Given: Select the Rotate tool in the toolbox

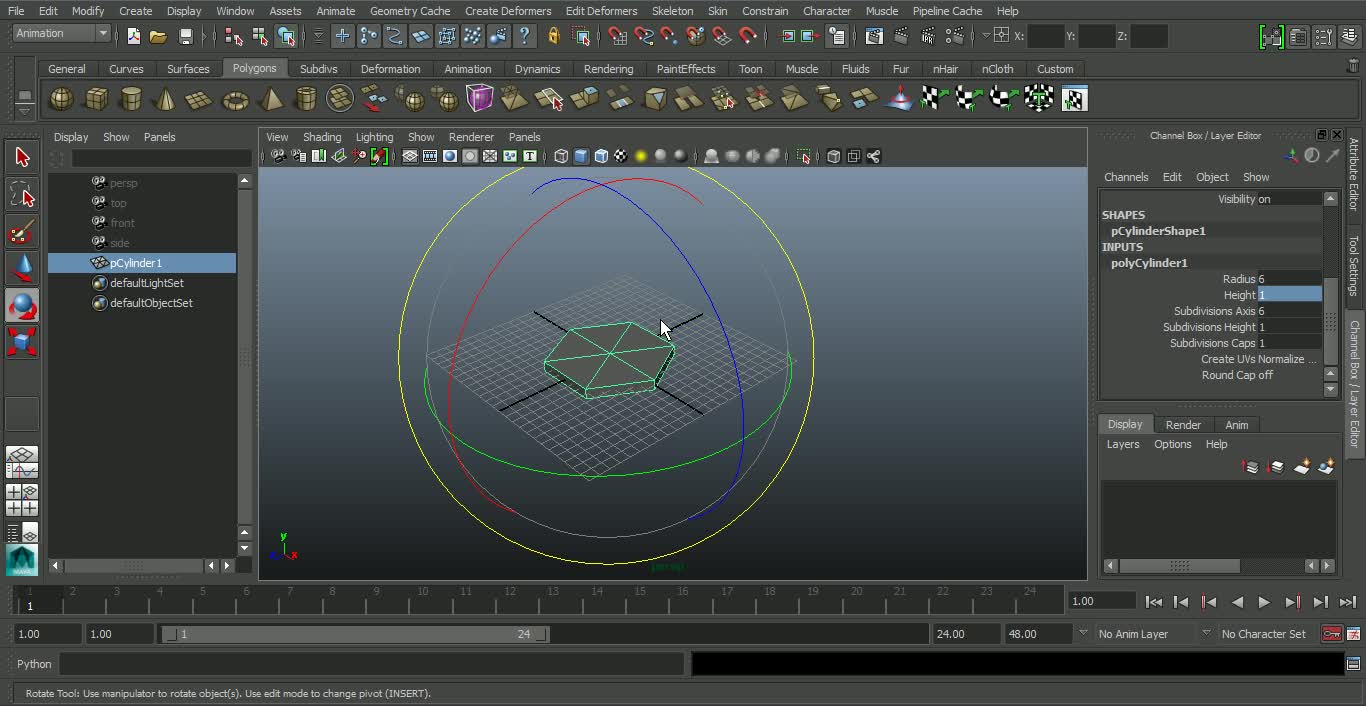Looking at the screenshot, I should 22,306.
